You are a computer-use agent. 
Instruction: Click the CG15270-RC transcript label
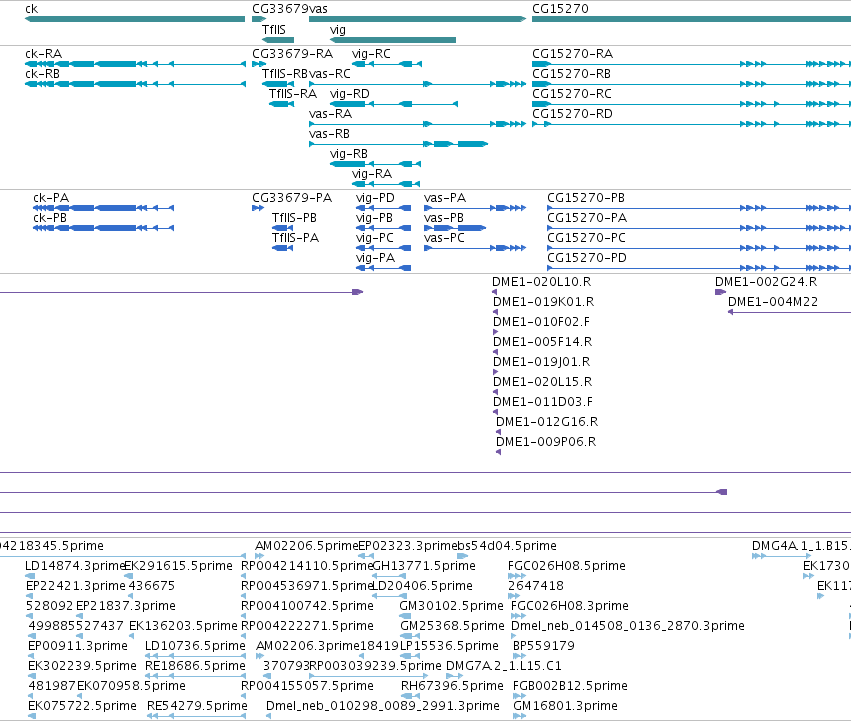coord(572,94)
